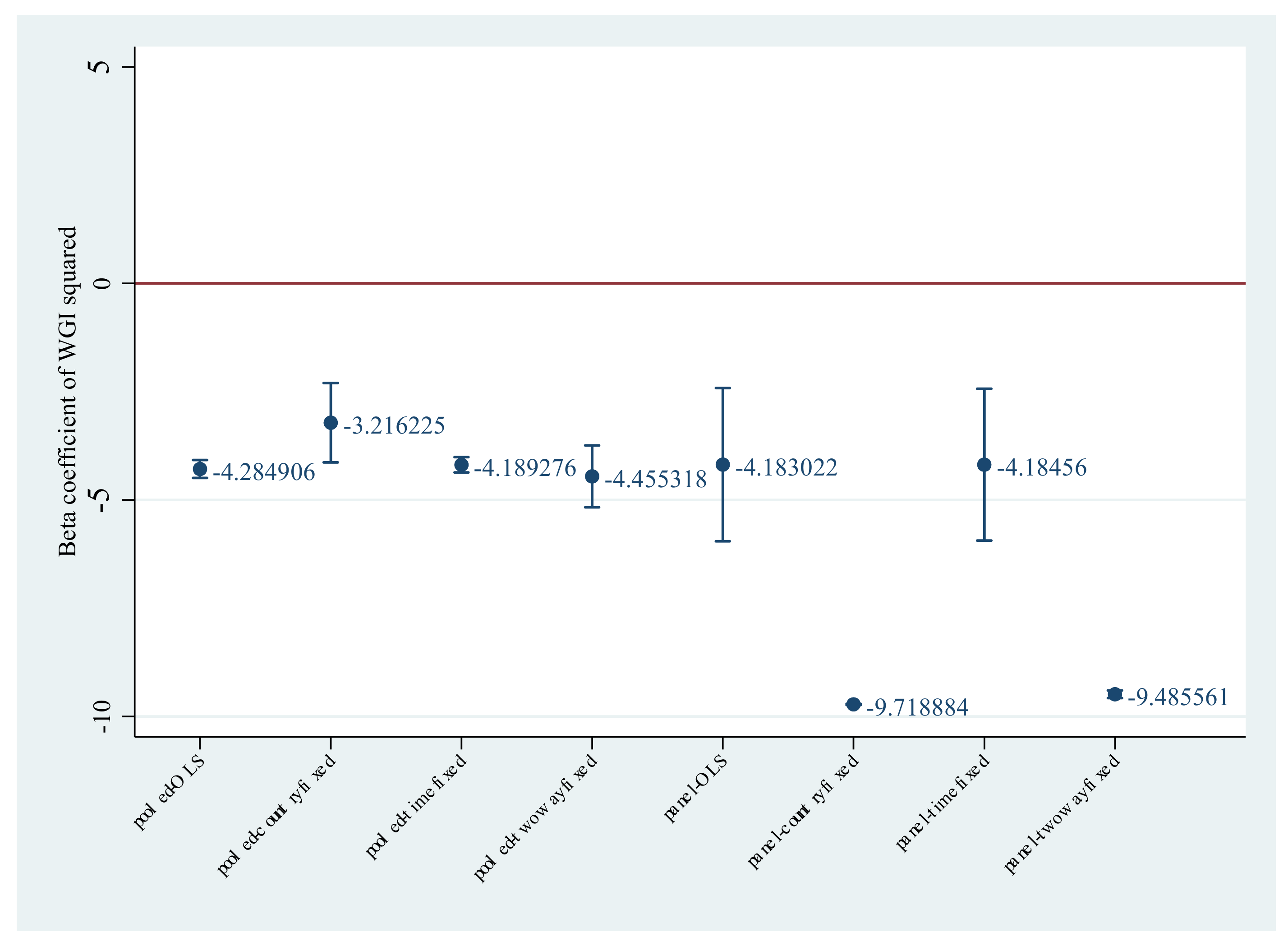Select the -9.718884 data point
This screenshot has height=942, width=1288.
853,705
